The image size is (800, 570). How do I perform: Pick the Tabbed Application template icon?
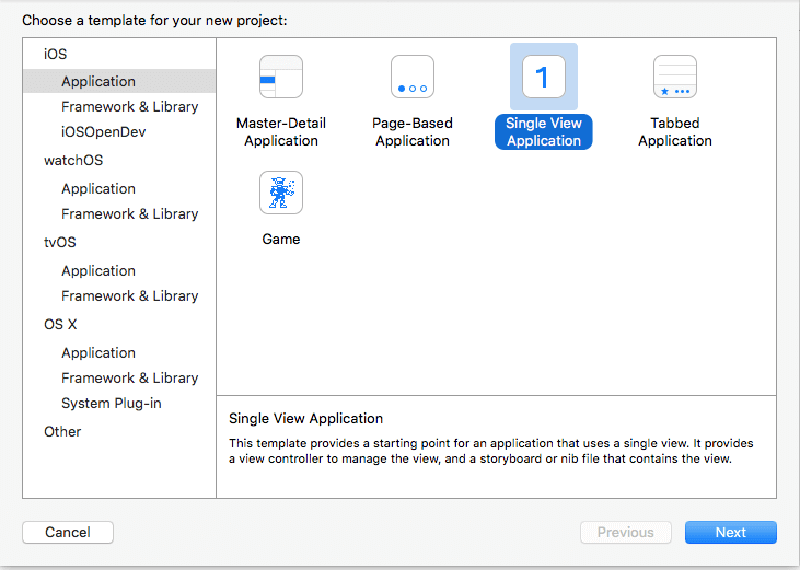(675, 77)
